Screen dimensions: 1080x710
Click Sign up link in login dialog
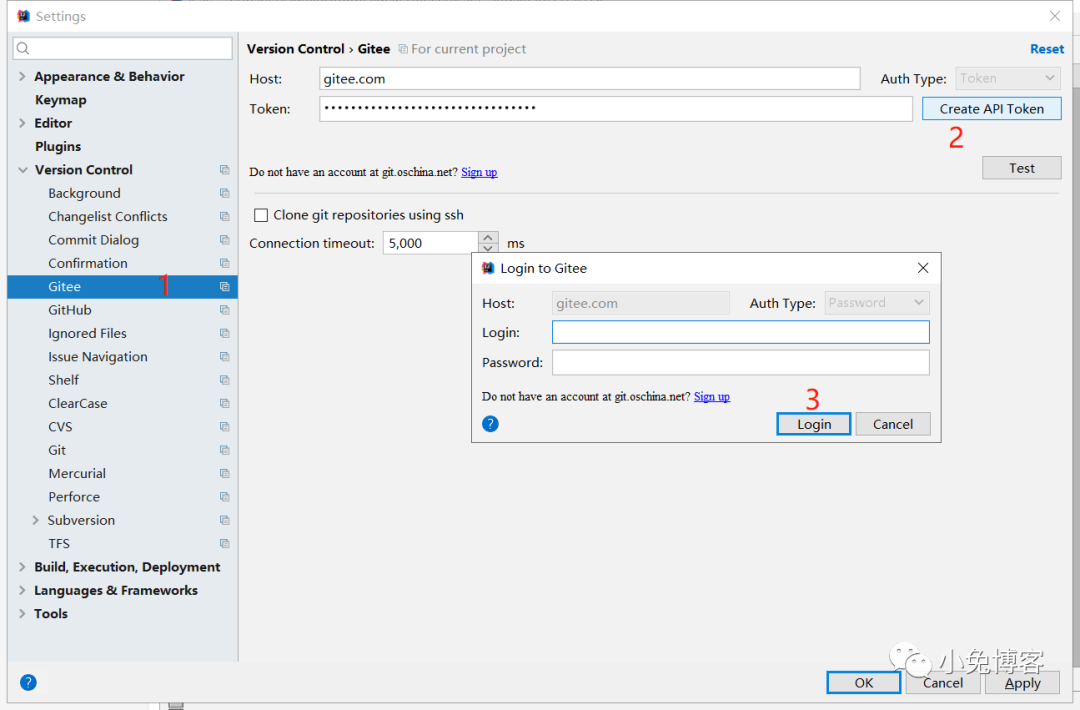pos(712,397)
